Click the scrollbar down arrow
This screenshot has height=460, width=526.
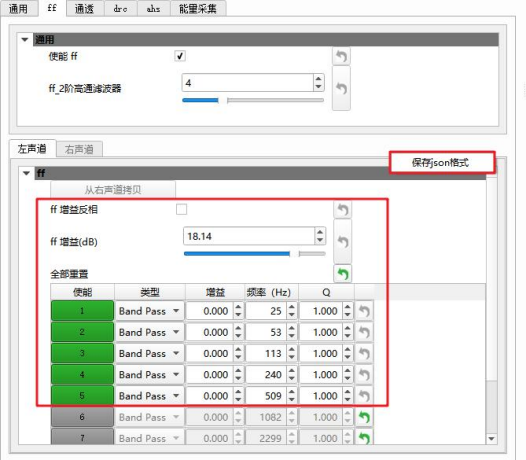pos(491,439)
